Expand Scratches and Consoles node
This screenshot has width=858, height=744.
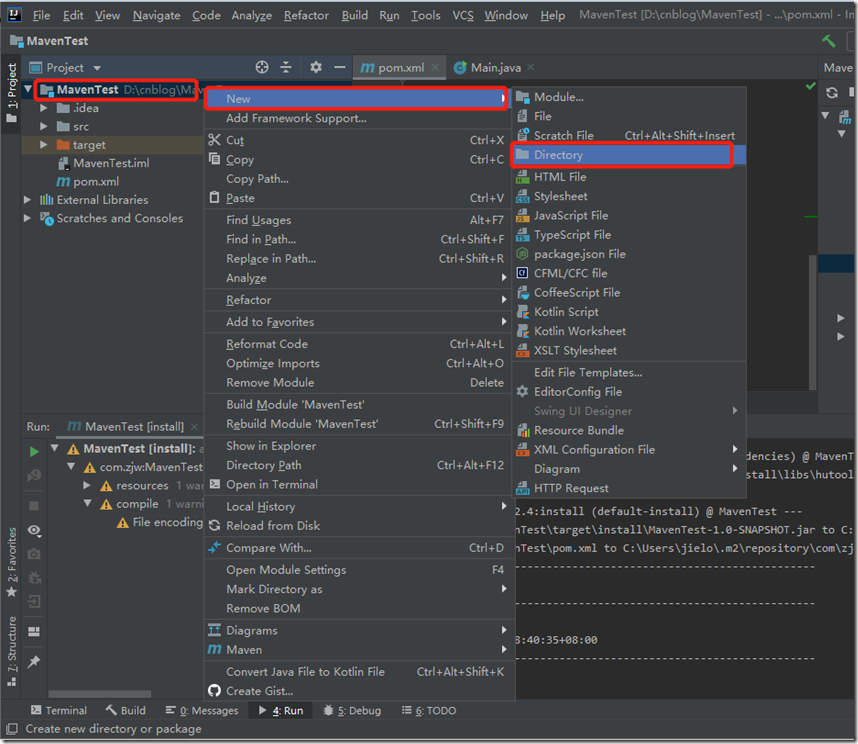tap(27, 218)
